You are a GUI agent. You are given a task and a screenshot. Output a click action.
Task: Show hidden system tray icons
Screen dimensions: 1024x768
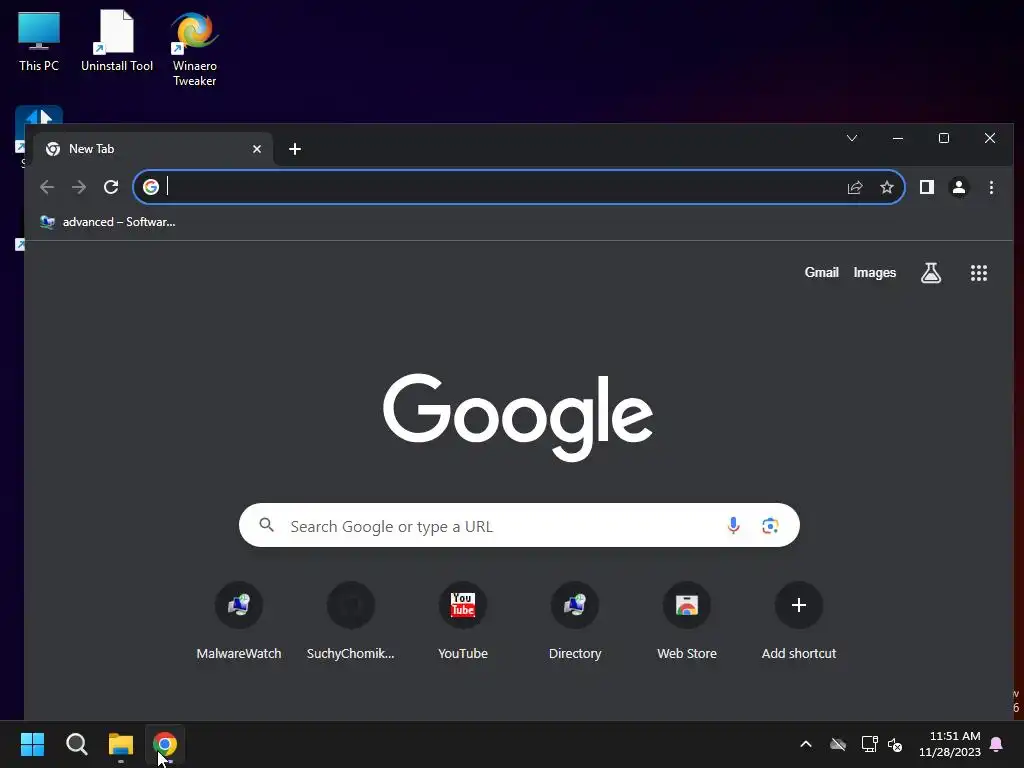(x=806, y=744)
